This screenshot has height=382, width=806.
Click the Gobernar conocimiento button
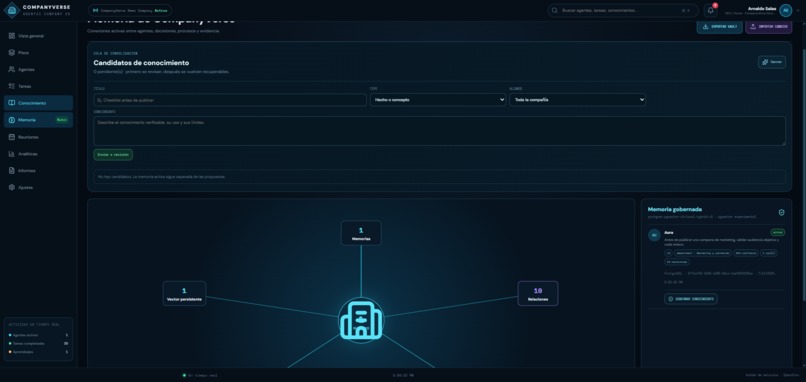[690, 299]
